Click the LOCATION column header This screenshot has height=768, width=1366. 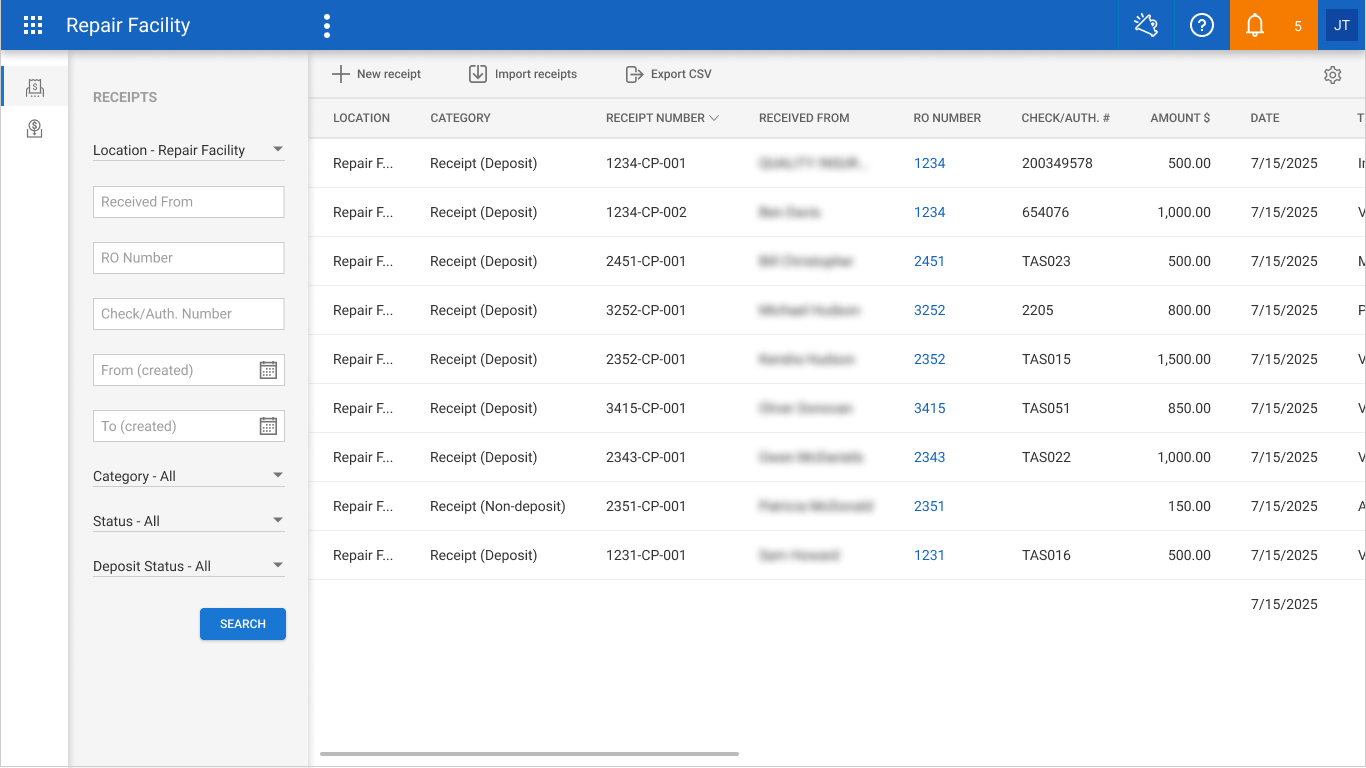tap(361, 118)
